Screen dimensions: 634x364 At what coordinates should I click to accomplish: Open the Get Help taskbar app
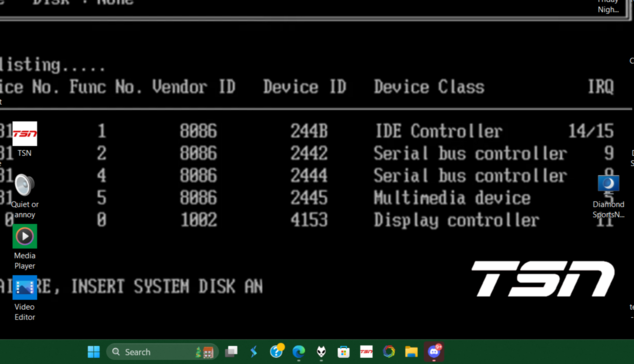(277, 351)
